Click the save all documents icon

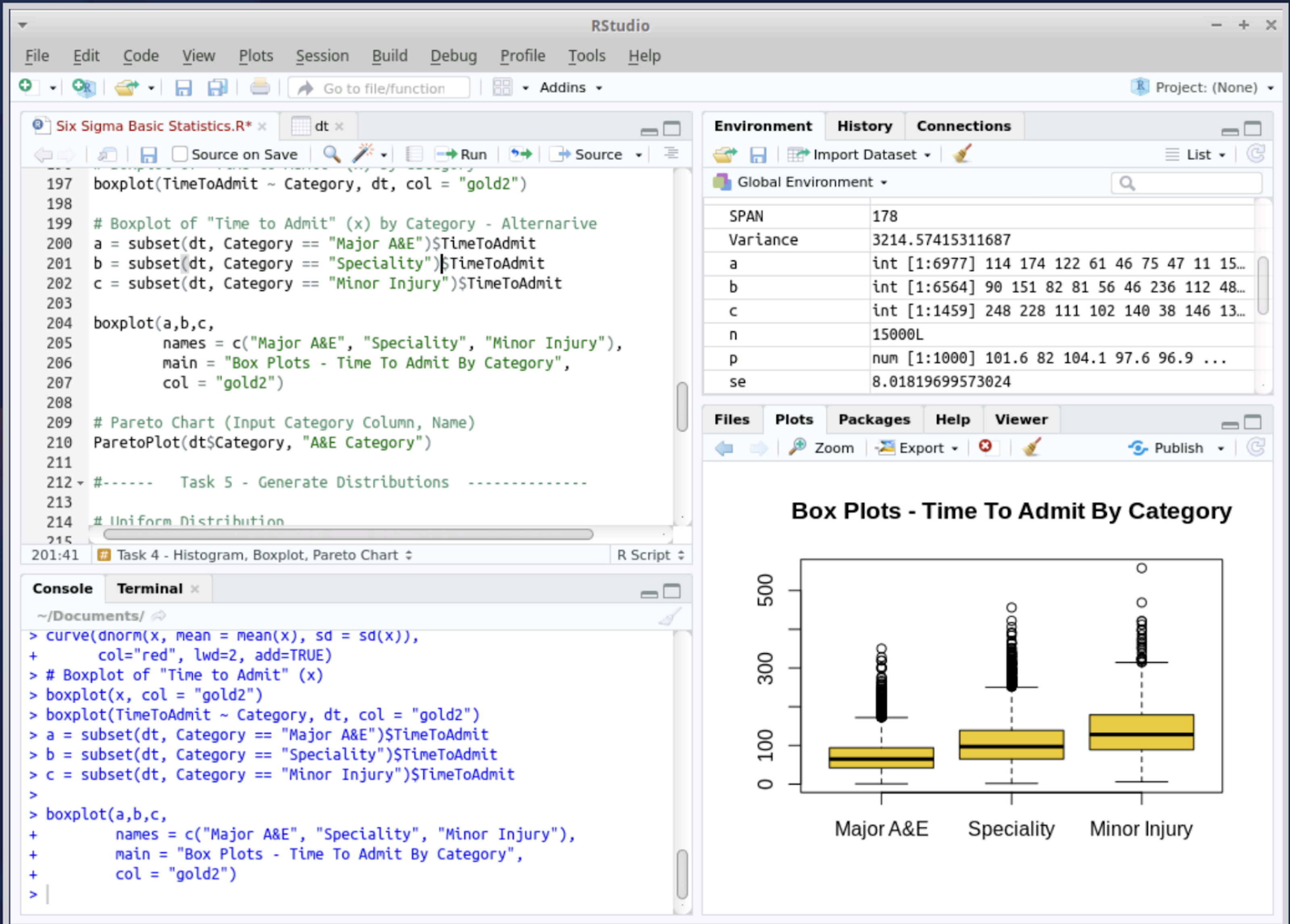coord(217,87)
